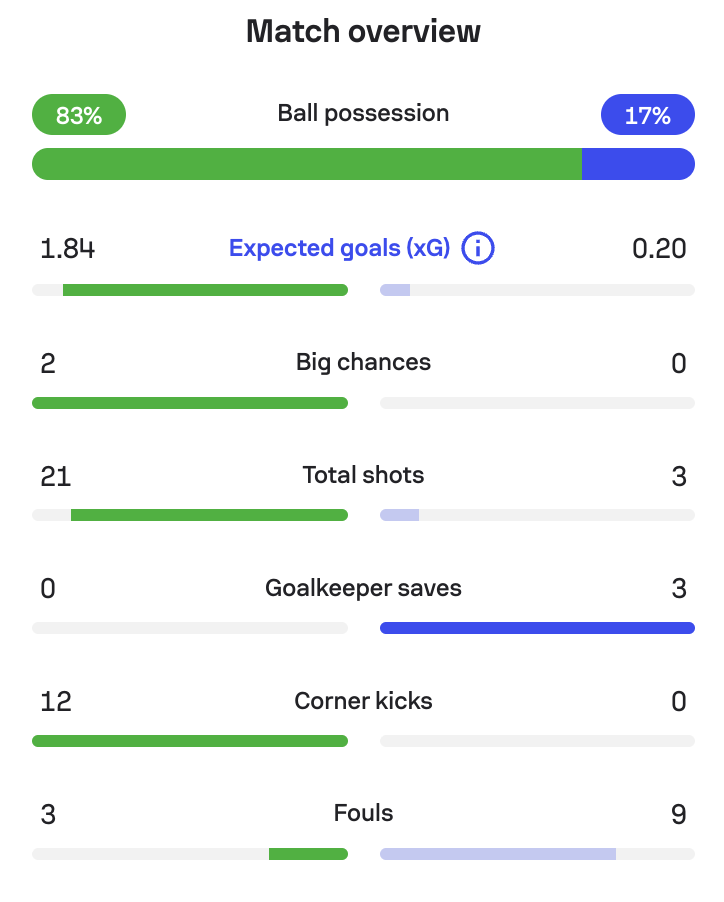The image size is (724, 902).
Task: Click the Ball possession label
Action: 363,113
